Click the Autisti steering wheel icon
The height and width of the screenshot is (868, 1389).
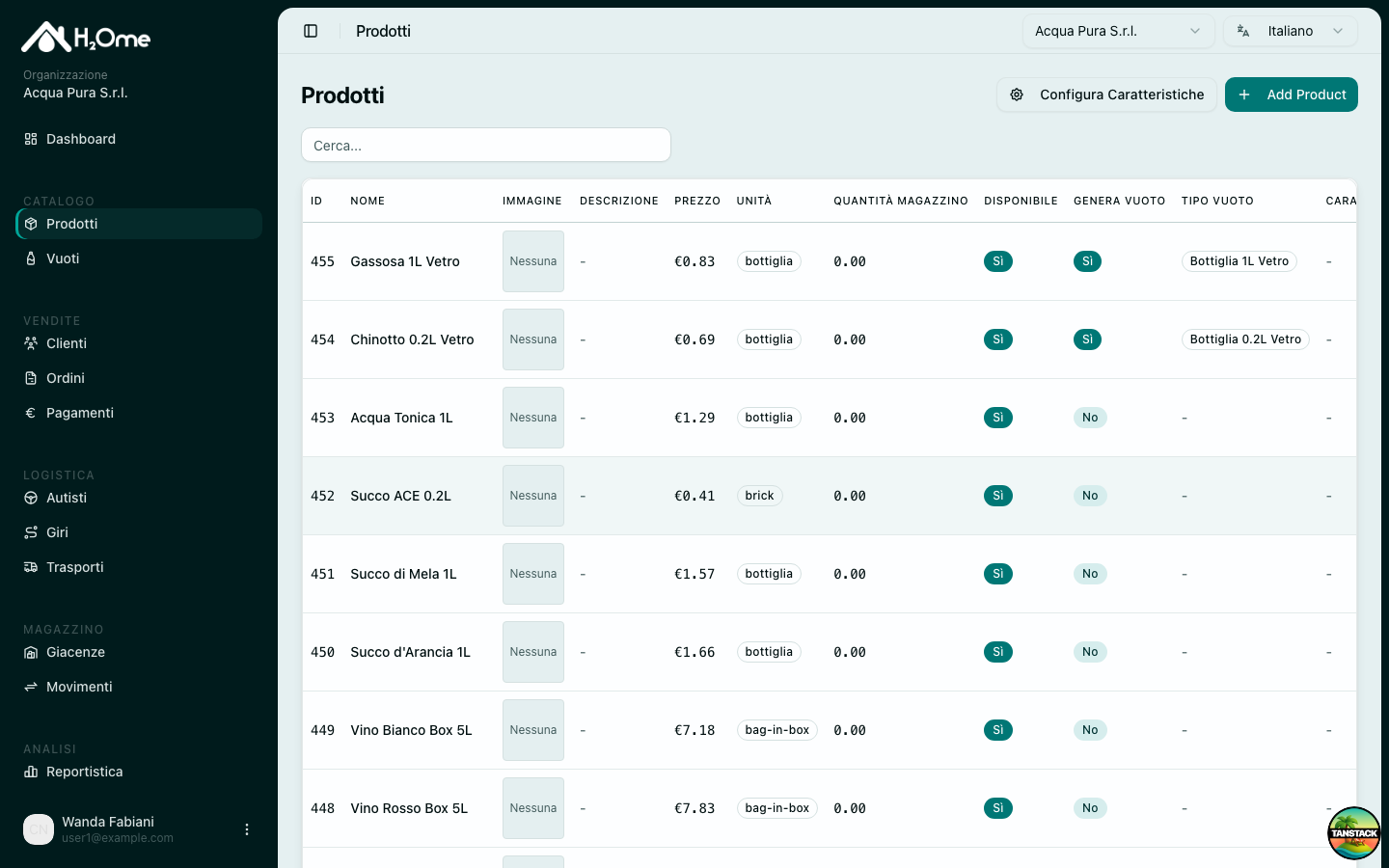tap(31, 498)
